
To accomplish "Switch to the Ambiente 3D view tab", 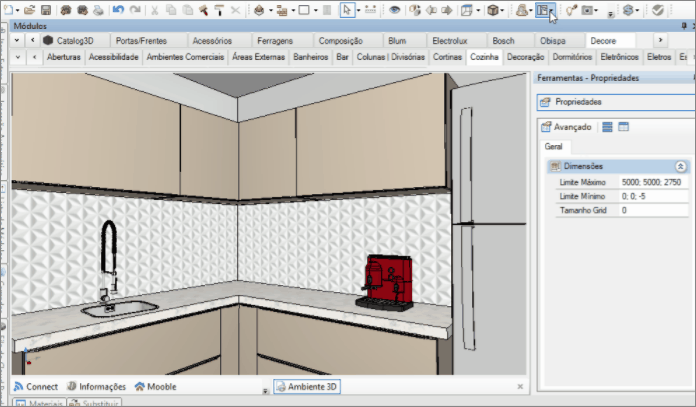I will coord(307,387).
